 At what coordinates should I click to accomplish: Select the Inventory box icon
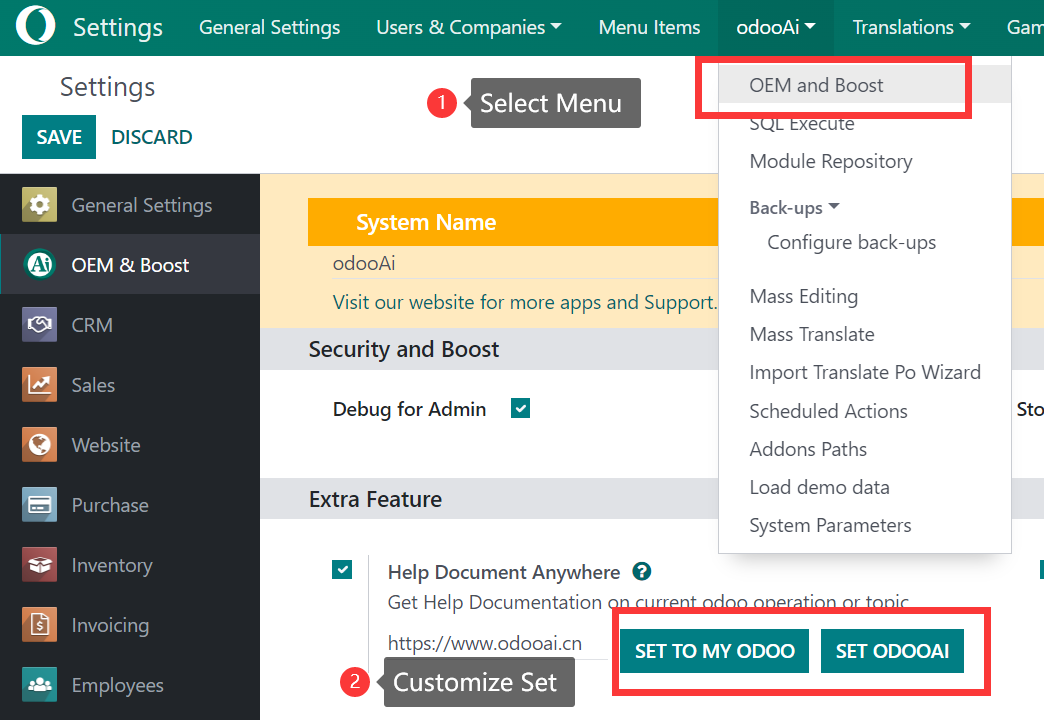40,565
